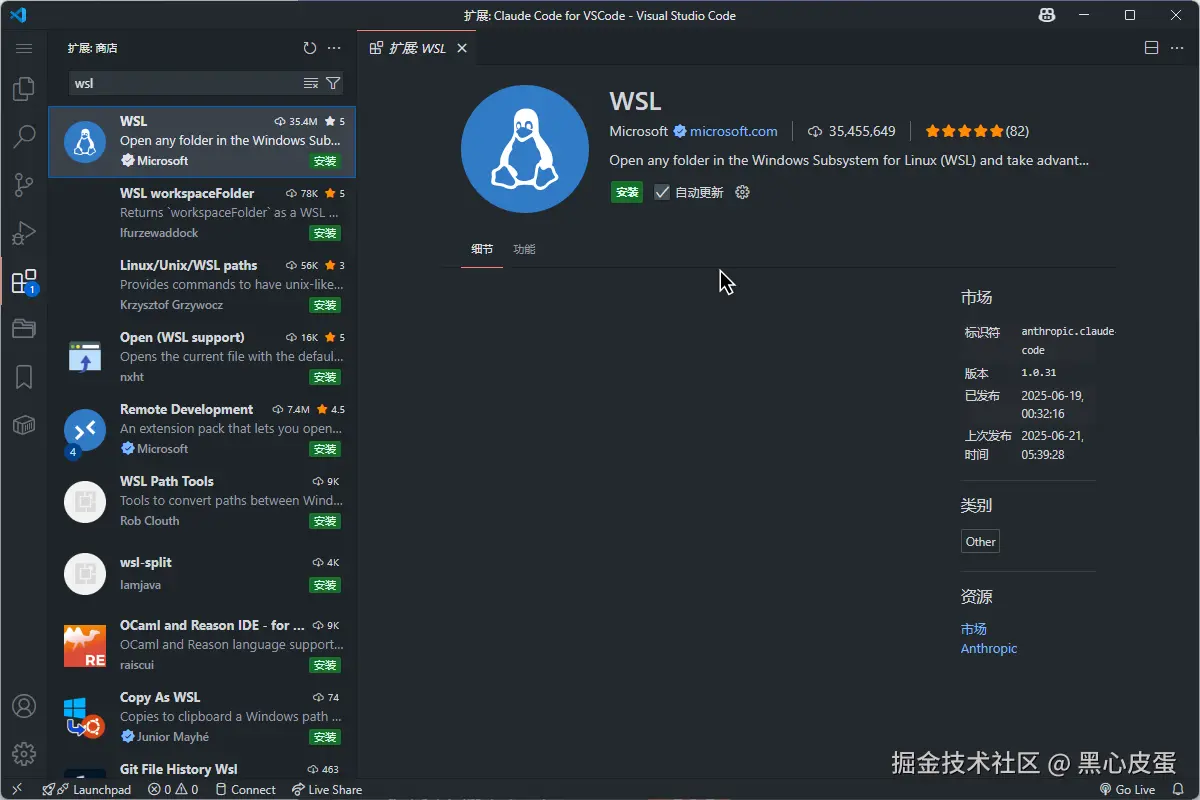
Task: Open the Anthropic resource link
Action: point(989,648)
